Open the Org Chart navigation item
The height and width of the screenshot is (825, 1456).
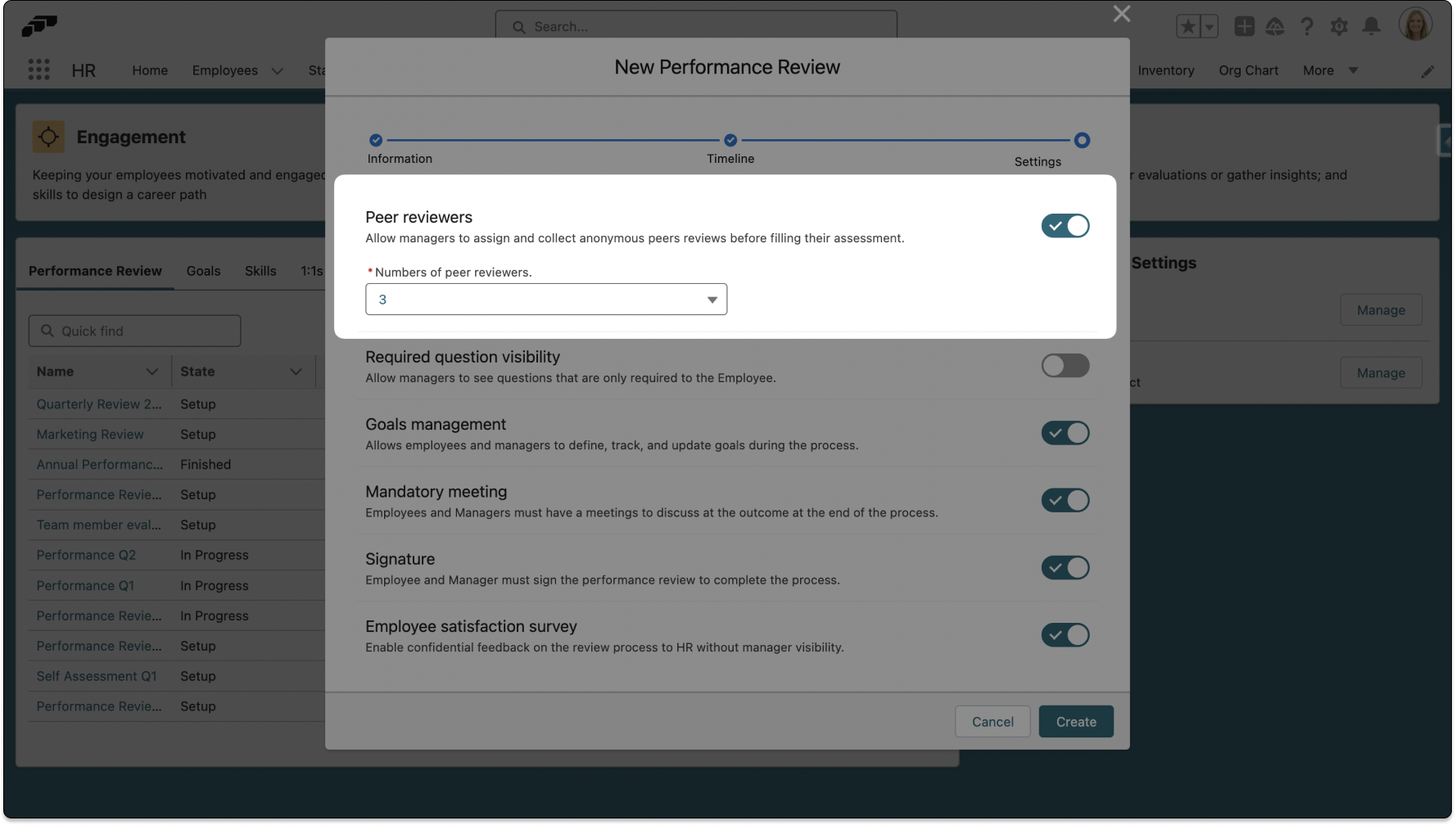click(x=1248, y=70)
